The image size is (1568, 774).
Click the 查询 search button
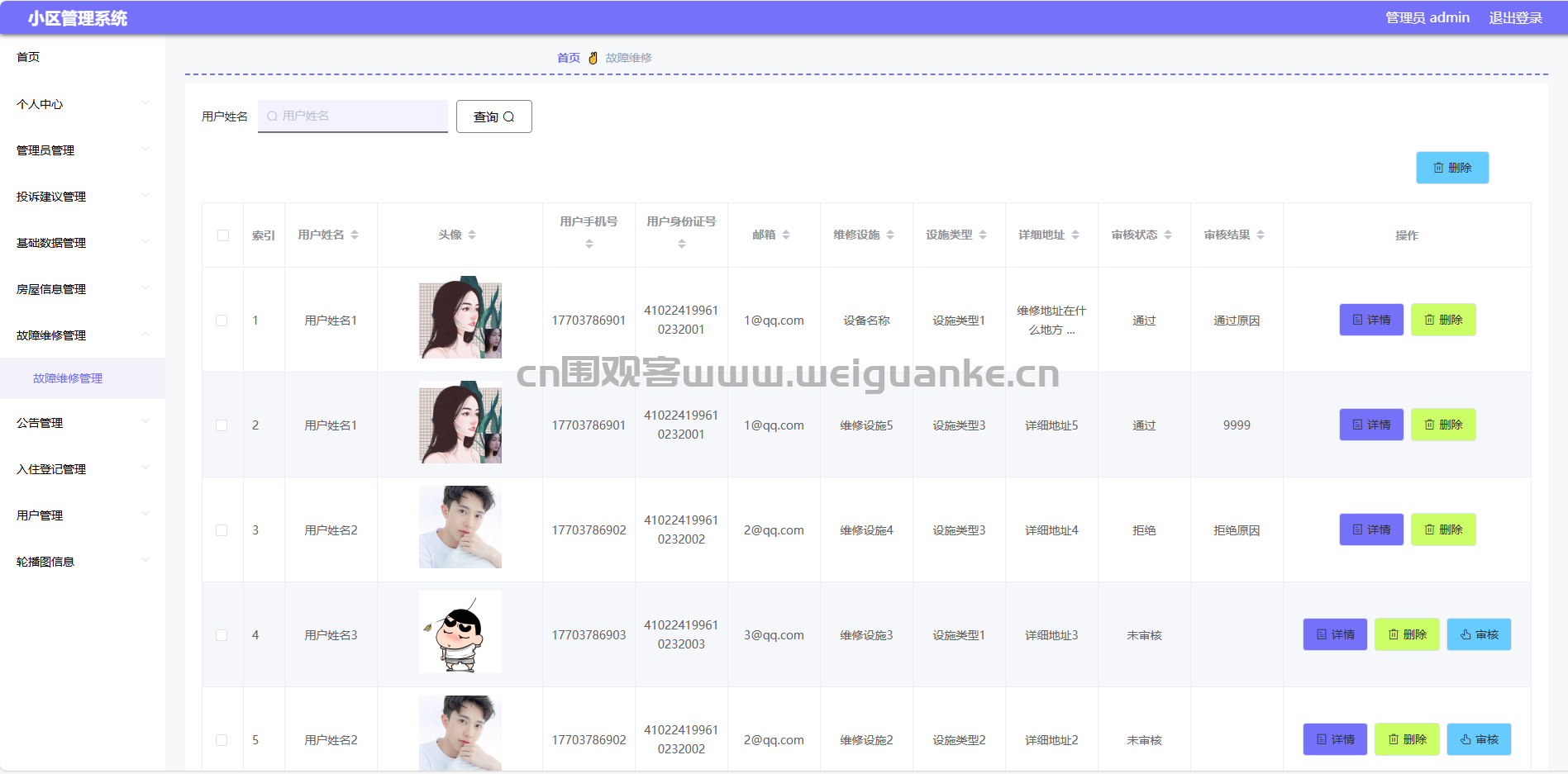tap(494, 116)
